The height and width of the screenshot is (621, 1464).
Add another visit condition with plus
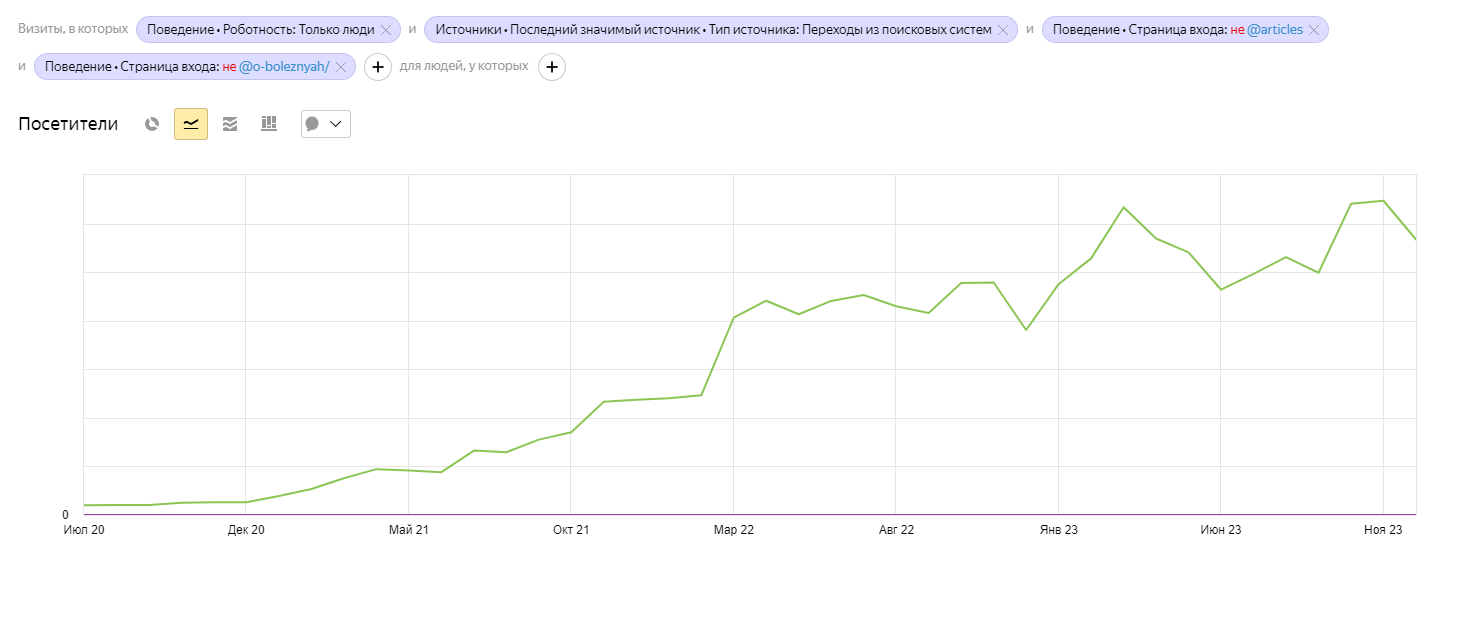point(377,67)
